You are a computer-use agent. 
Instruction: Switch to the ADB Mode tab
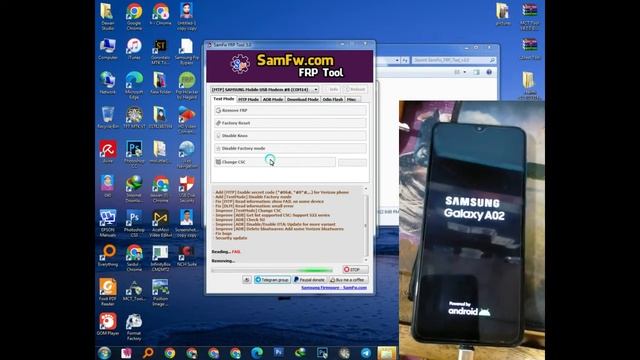273,99
